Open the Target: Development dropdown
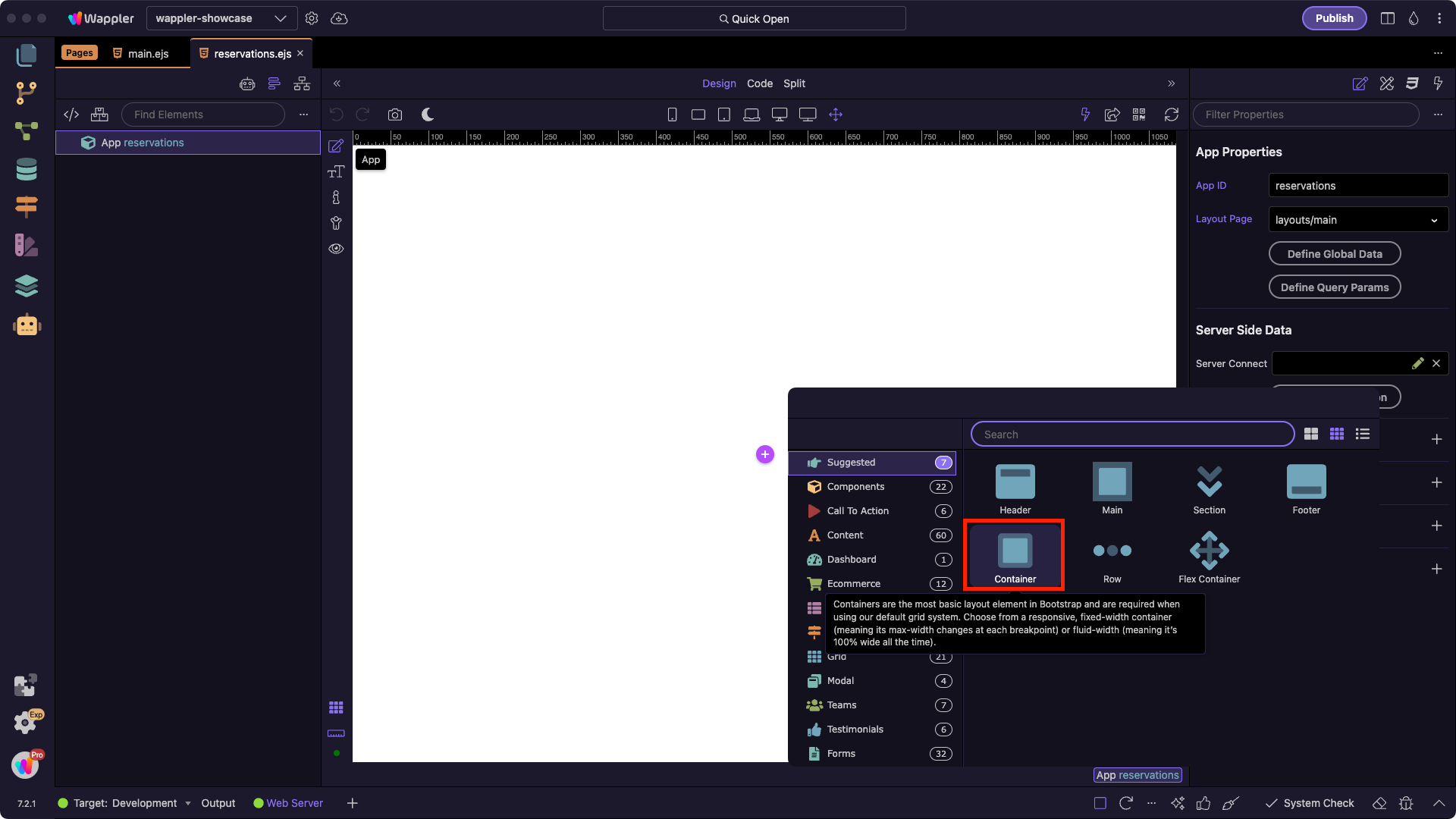 tap(125, 803)
